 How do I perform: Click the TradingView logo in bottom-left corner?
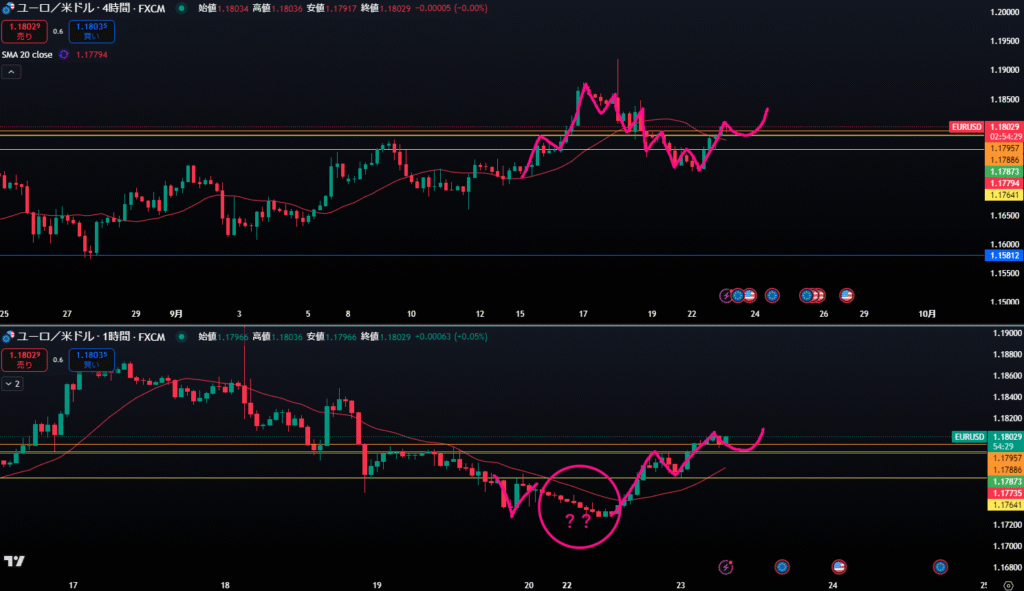pyautogui.click(x=14, y=562)
